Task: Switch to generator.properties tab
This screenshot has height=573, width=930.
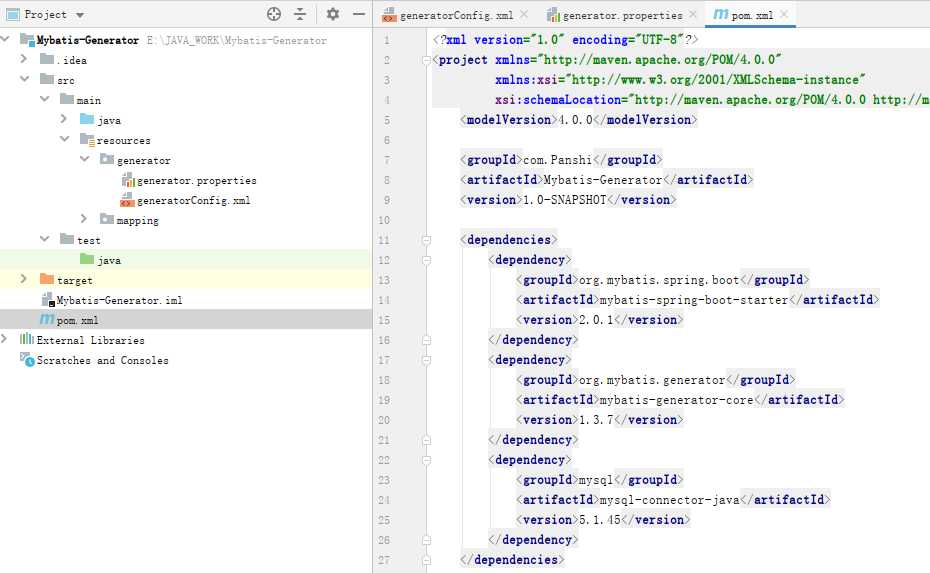Action: tap(622, 15)
